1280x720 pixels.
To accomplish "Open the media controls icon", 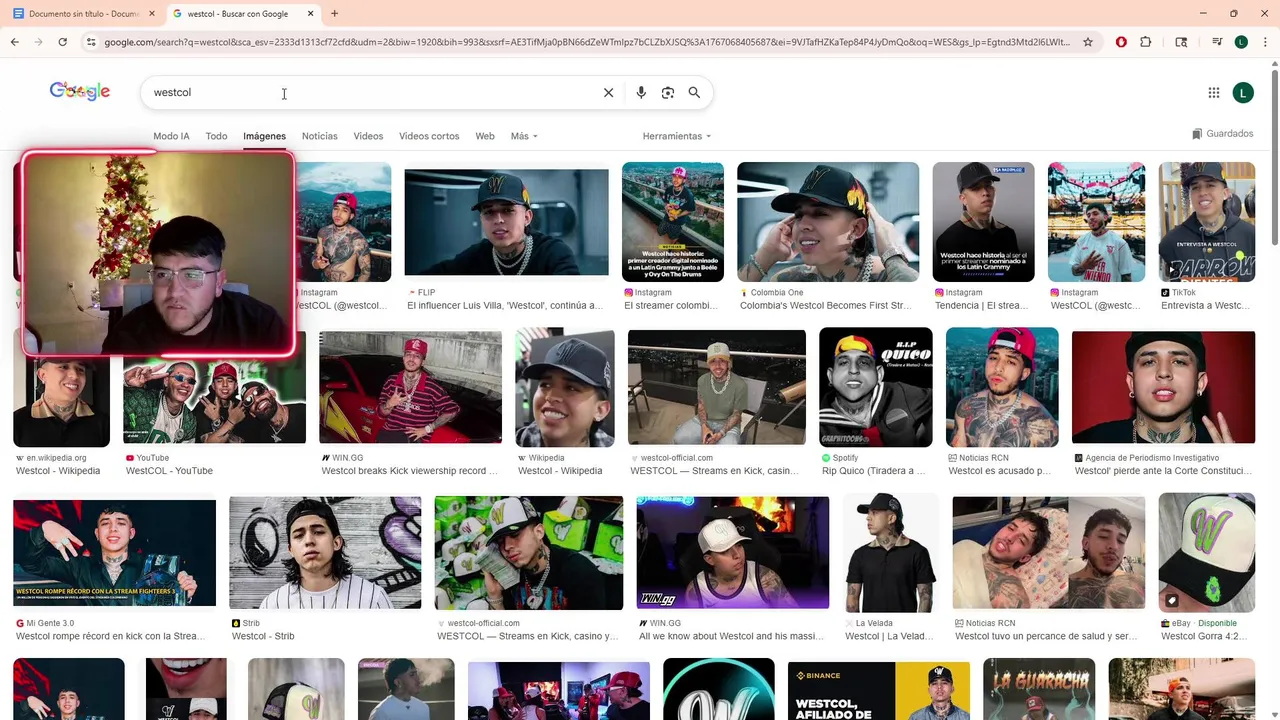I will (x=1217, y=42).
